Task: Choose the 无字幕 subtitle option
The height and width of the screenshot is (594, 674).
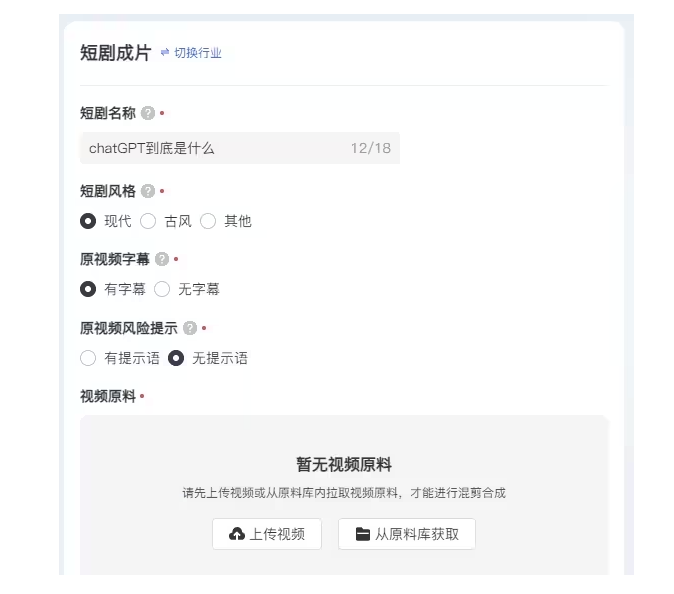Action: pos(162,289)
